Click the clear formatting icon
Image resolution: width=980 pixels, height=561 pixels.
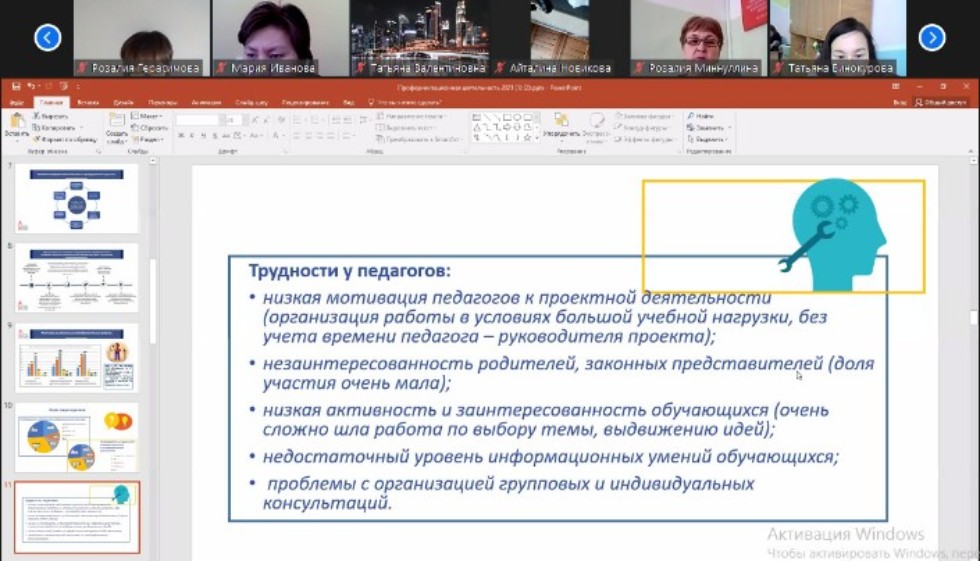pos(281,119)
